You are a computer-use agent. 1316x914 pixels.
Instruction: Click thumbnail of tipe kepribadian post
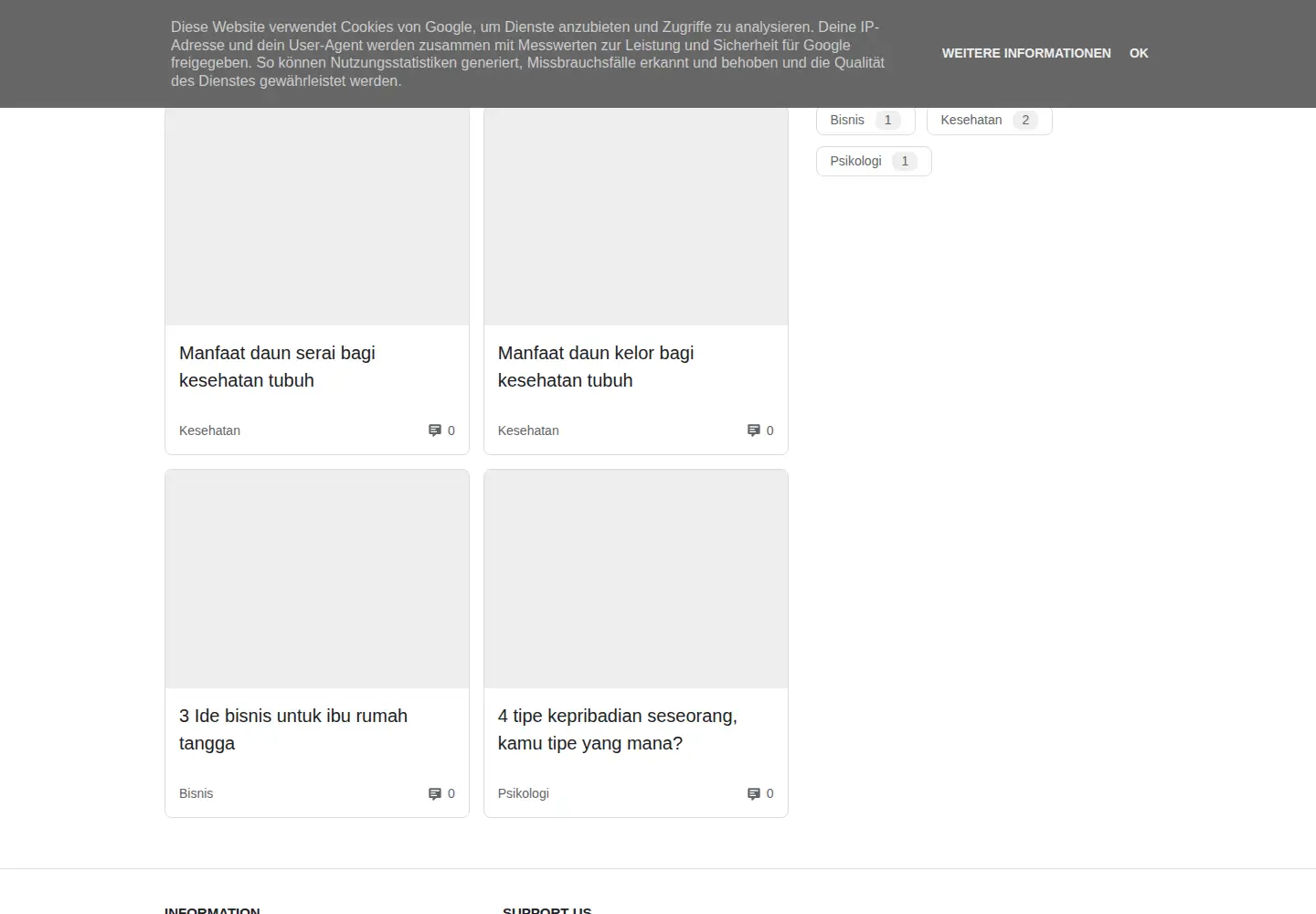pos(636,579)
